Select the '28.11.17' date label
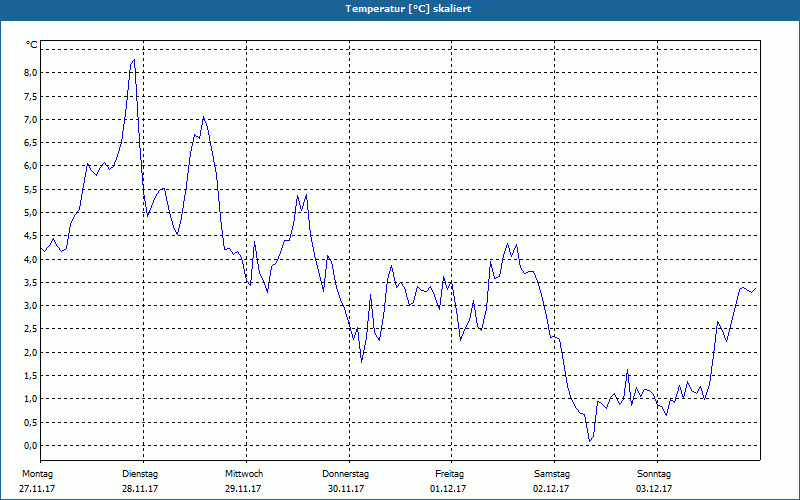800x500 pixels. pyautogui.click(x=140, y=489)
